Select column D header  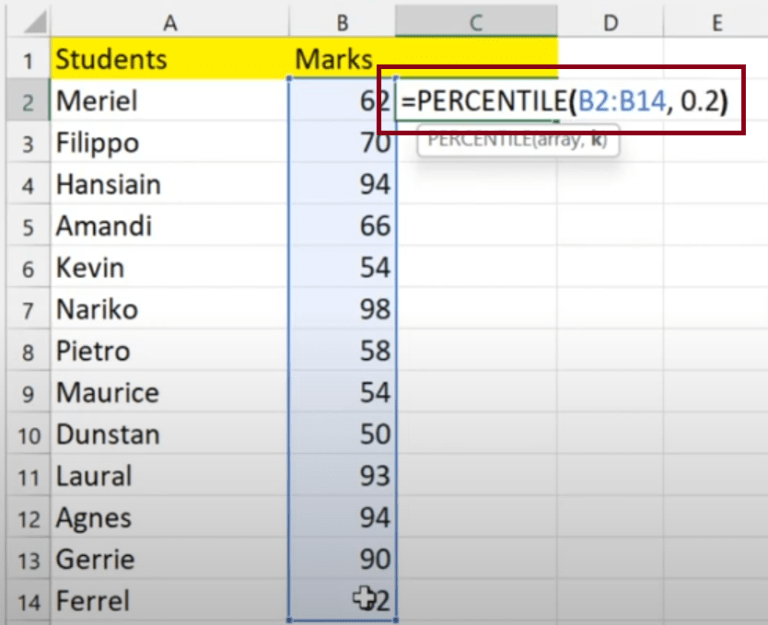pos(610,22)
